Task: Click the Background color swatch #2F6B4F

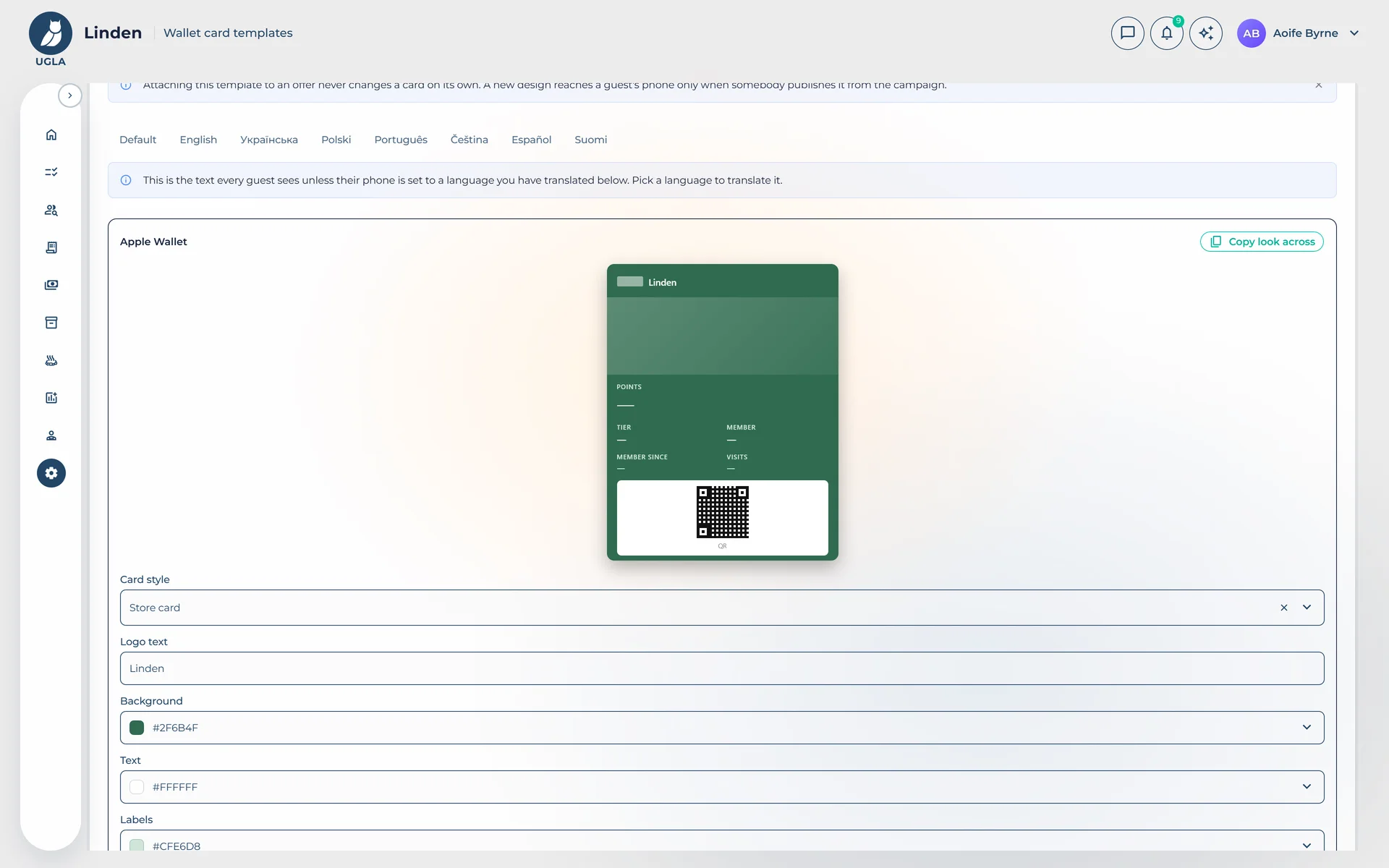Action: coord(137,728)
